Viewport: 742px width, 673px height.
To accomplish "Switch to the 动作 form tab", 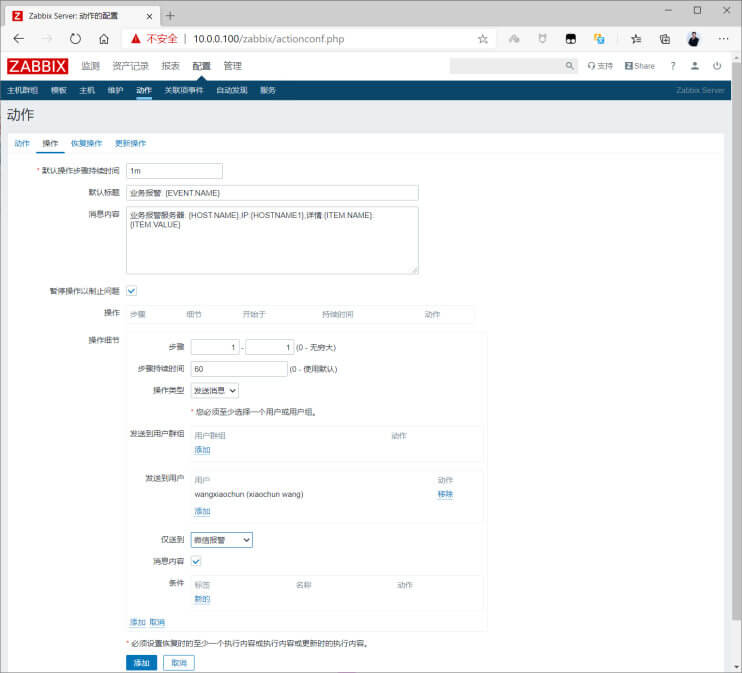I will pyautogui.click(x=22, y=143).
